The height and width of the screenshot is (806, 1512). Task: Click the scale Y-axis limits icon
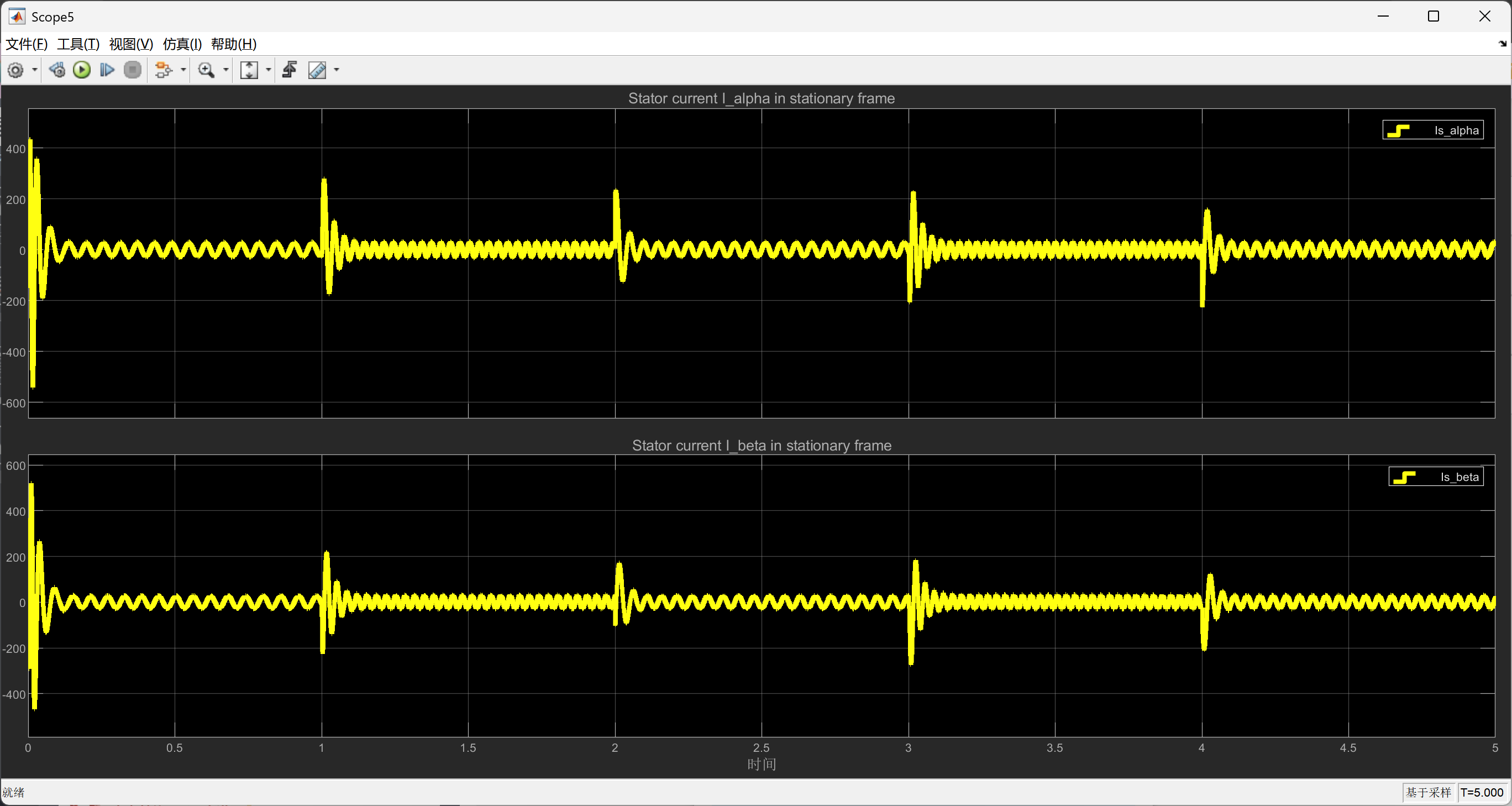pos(249,70)
